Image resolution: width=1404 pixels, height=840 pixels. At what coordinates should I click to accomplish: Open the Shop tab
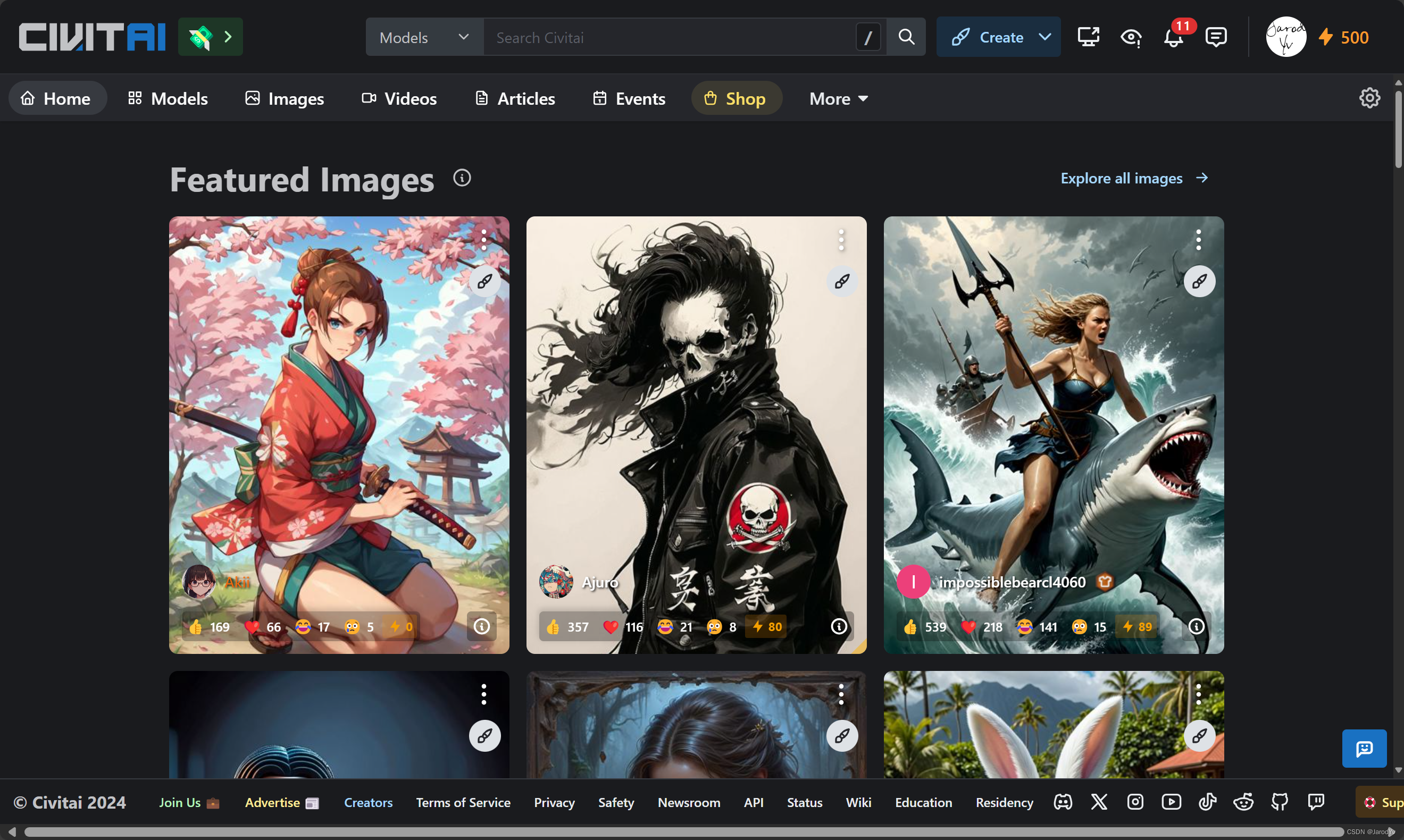pyautogui.click(x=736, y=98)
